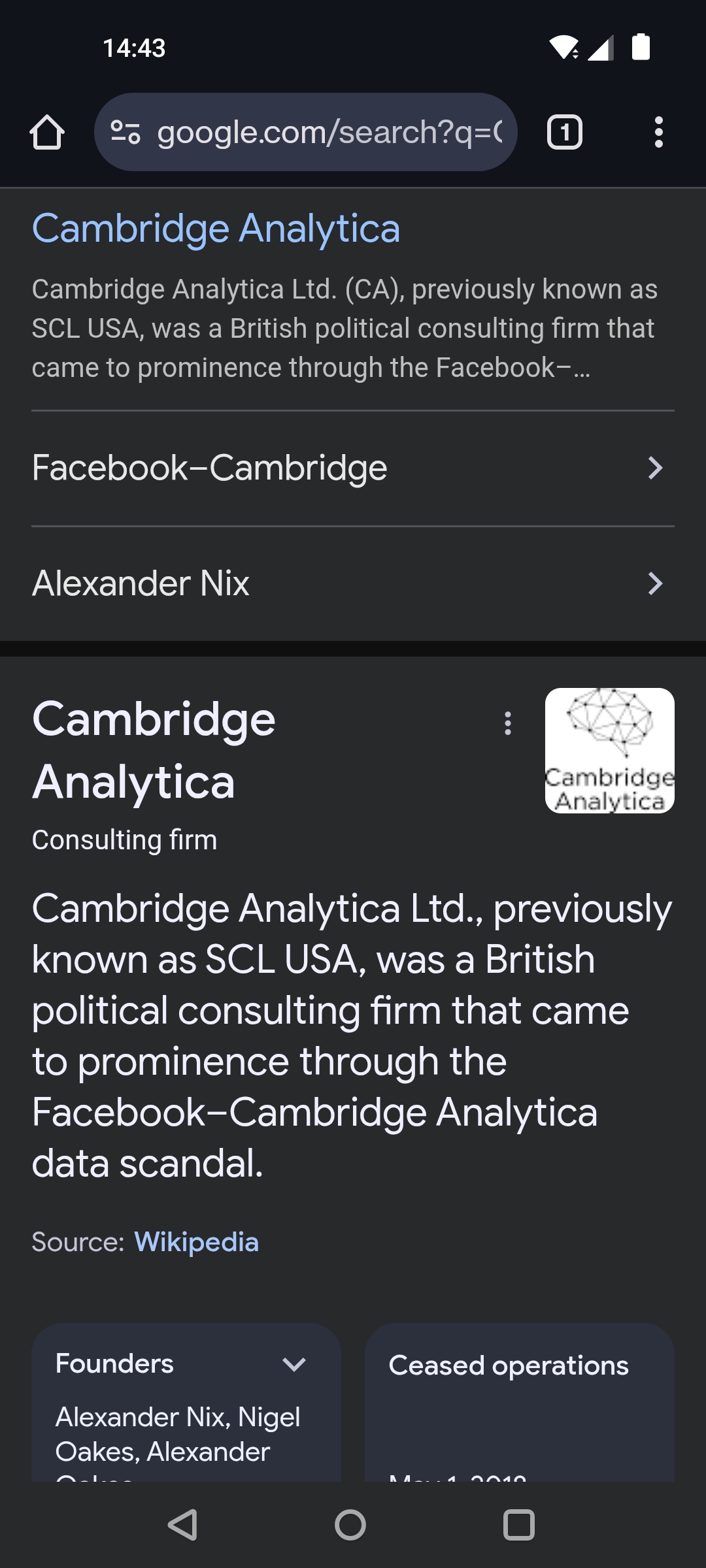Open knowledge panel three-dot options
This screenshot has height=1568, width=706.
pos(508,723)
